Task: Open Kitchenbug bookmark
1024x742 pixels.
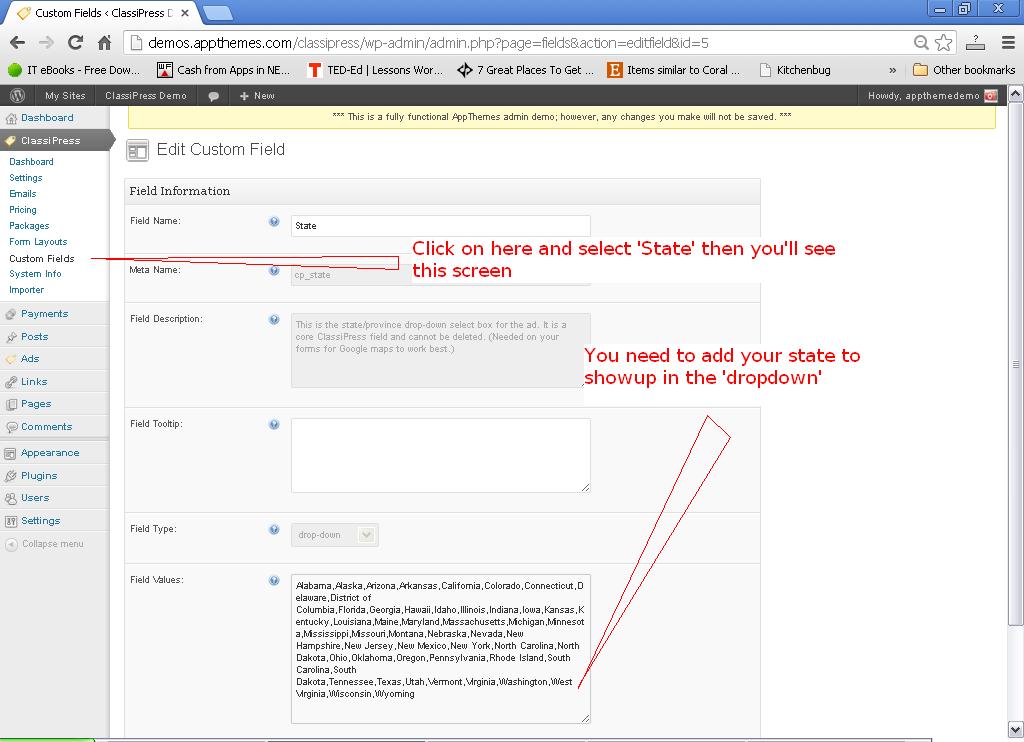Action: click(795, 70)
